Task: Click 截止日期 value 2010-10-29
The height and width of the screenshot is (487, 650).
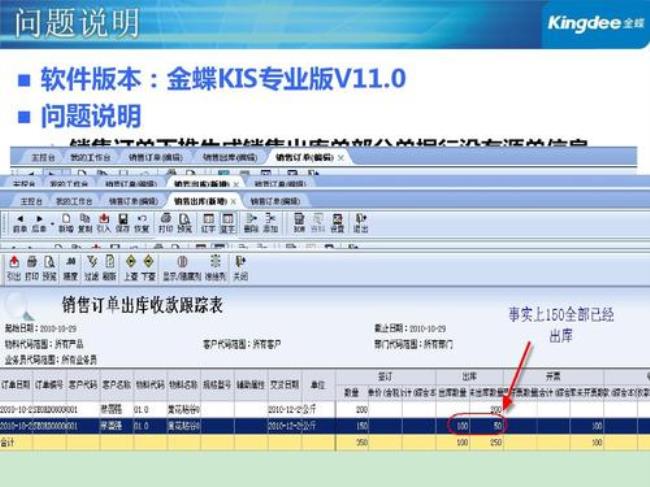Action: (x=427, y=329)
